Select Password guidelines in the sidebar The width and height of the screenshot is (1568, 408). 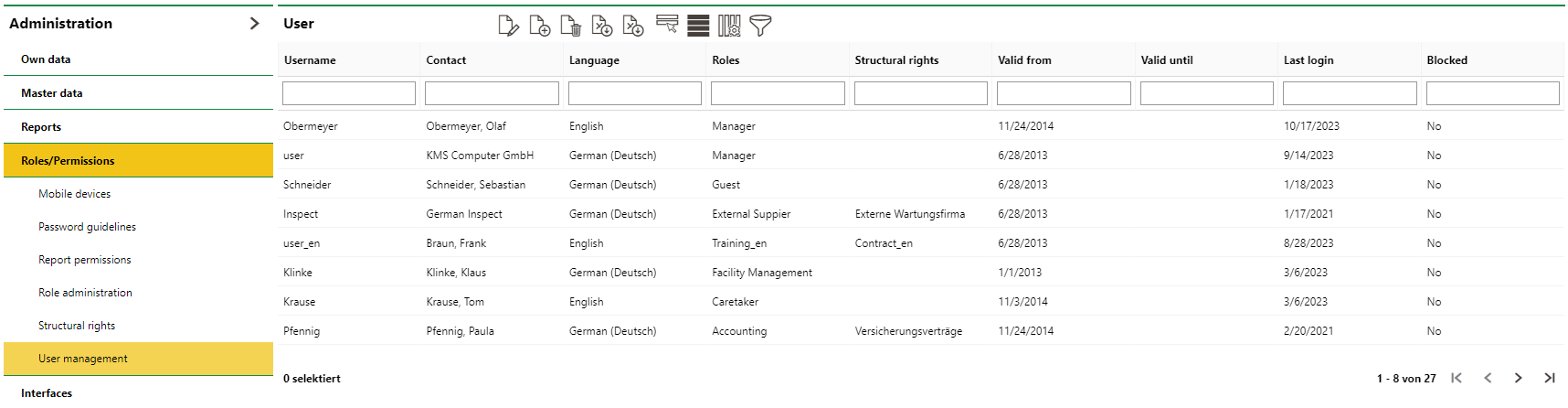87,227
